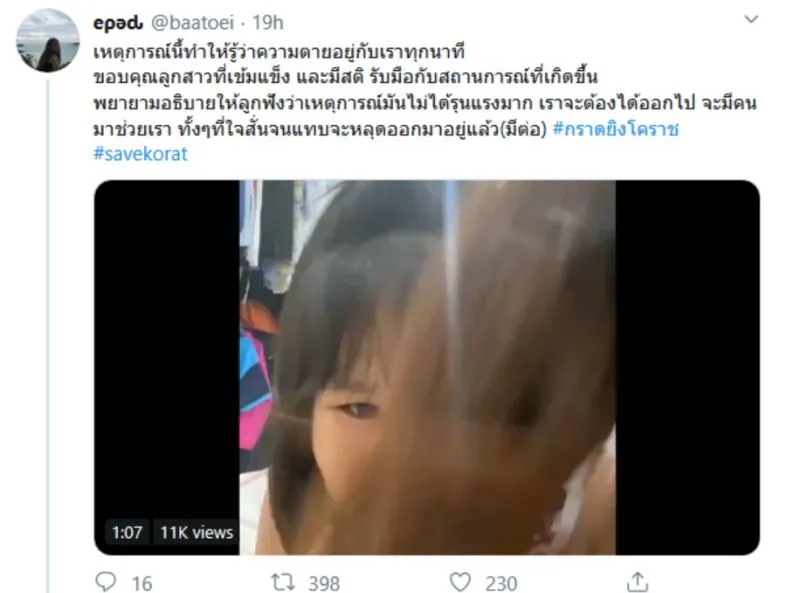Screen dimensions: 800x593
Task: Open the #savekorat hashtag
Action: point(140,154)
